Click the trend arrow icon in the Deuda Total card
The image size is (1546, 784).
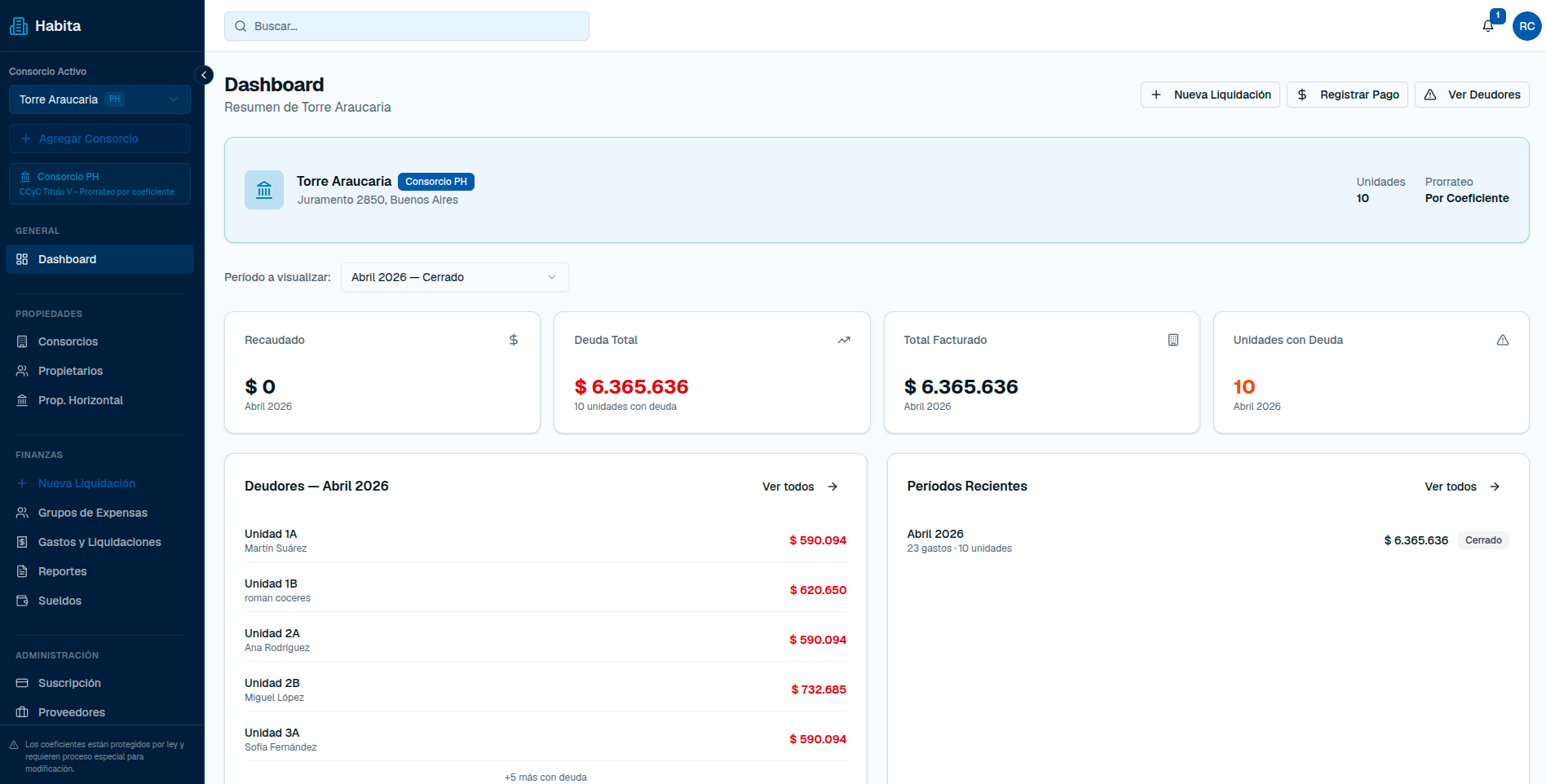844,340
